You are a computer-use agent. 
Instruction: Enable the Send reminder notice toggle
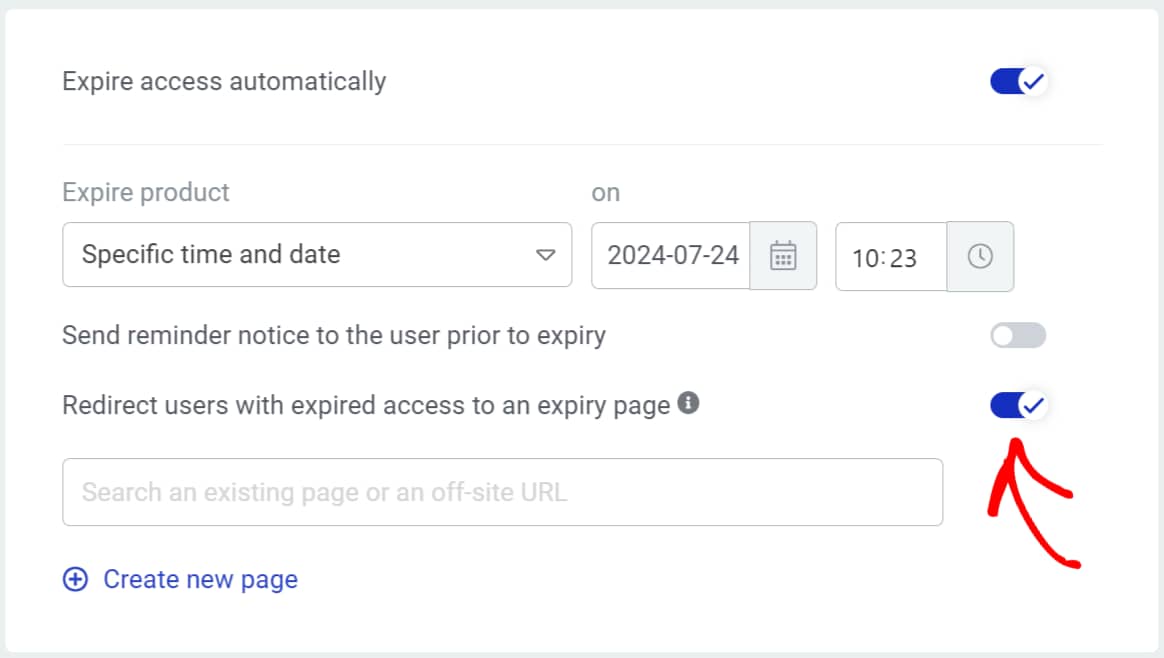click(x=1018, y=336)
